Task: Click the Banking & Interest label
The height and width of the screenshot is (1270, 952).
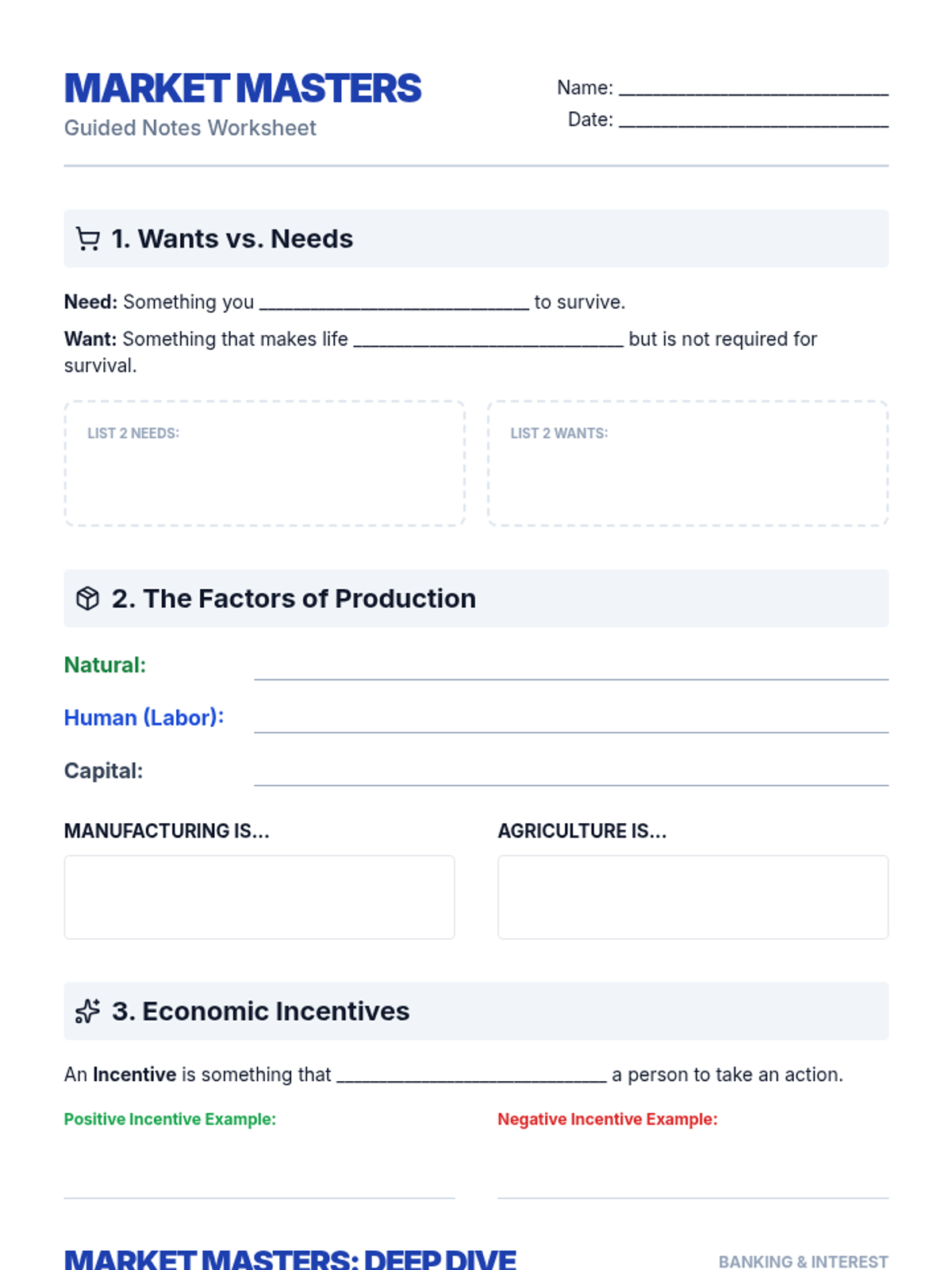Action: click(x=803, y=1261)
